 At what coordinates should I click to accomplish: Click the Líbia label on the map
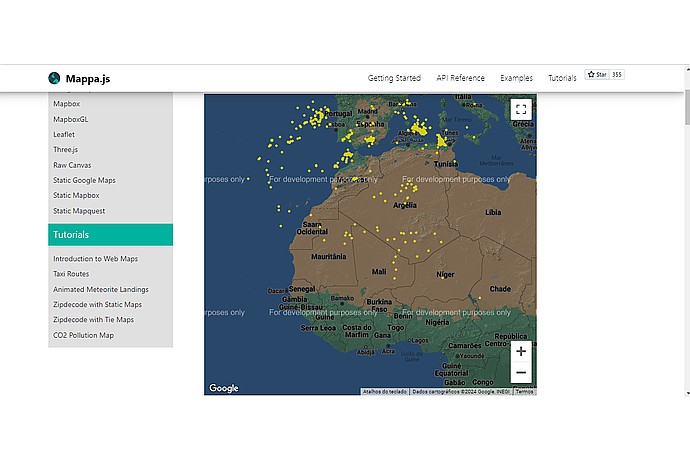tap(493, 212)
